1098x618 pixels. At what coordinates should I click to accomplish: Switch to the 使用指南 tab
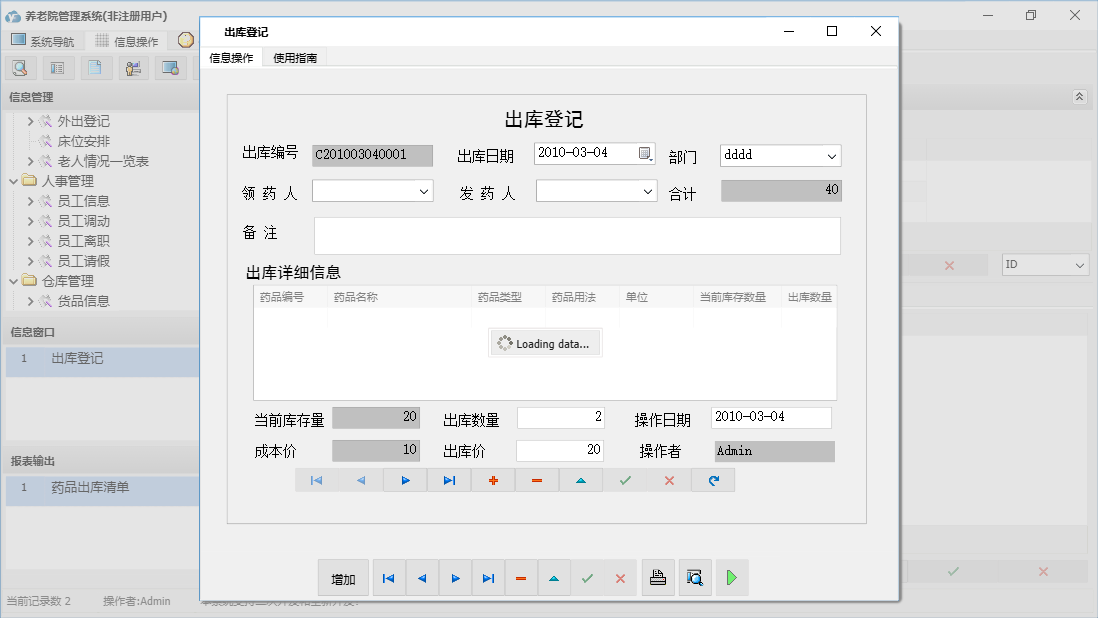point(295,57)
